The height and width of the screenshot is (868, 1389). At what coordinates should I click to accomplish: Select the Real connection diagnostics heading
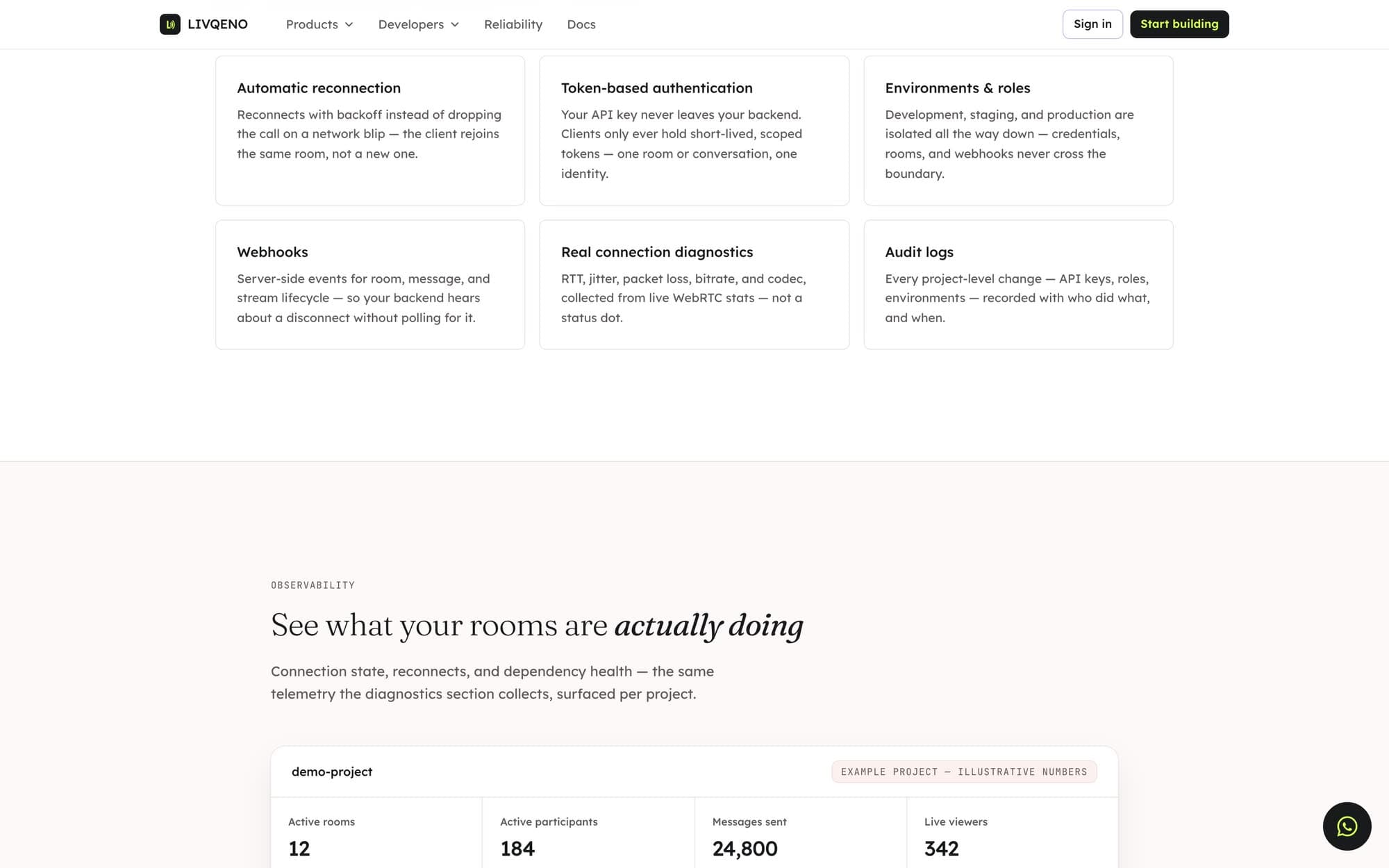pos(657,252)
